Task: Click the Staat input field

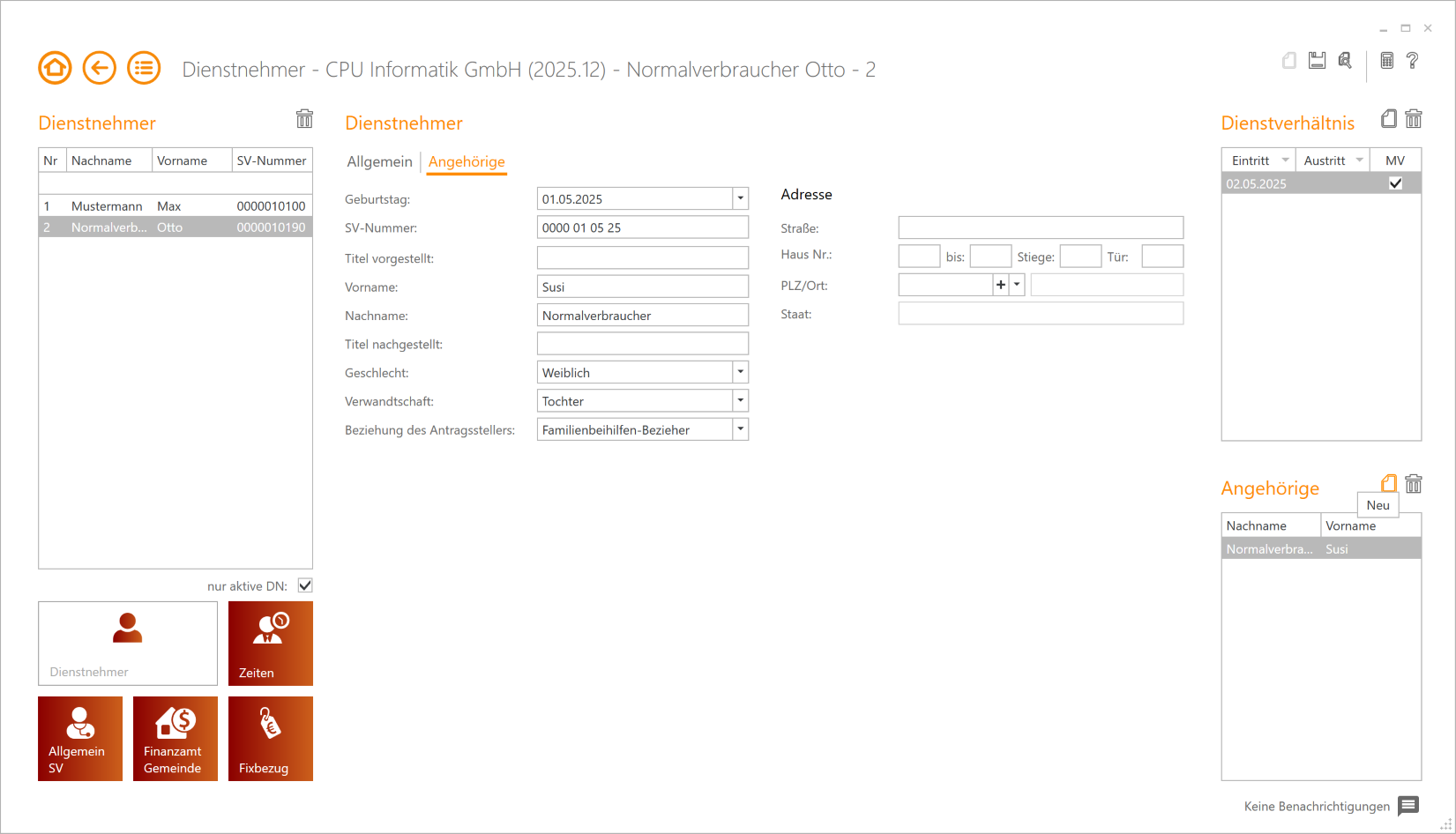Action: click(x=1041, y=313)
